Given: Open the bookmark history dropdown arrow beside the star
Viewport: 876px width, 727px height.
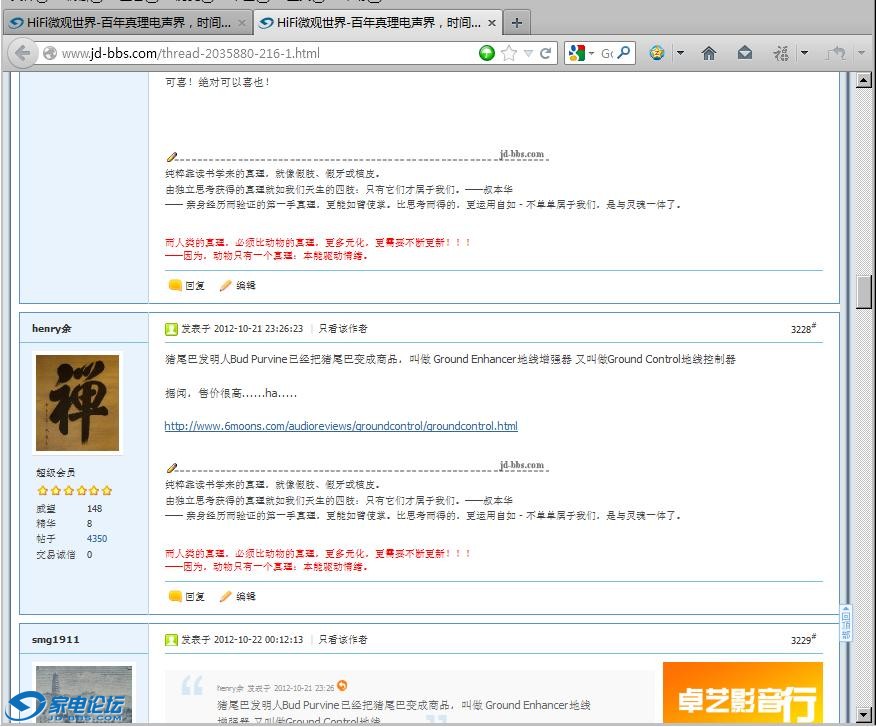Looking at the screenshot, I should click(x=528, y=53).
